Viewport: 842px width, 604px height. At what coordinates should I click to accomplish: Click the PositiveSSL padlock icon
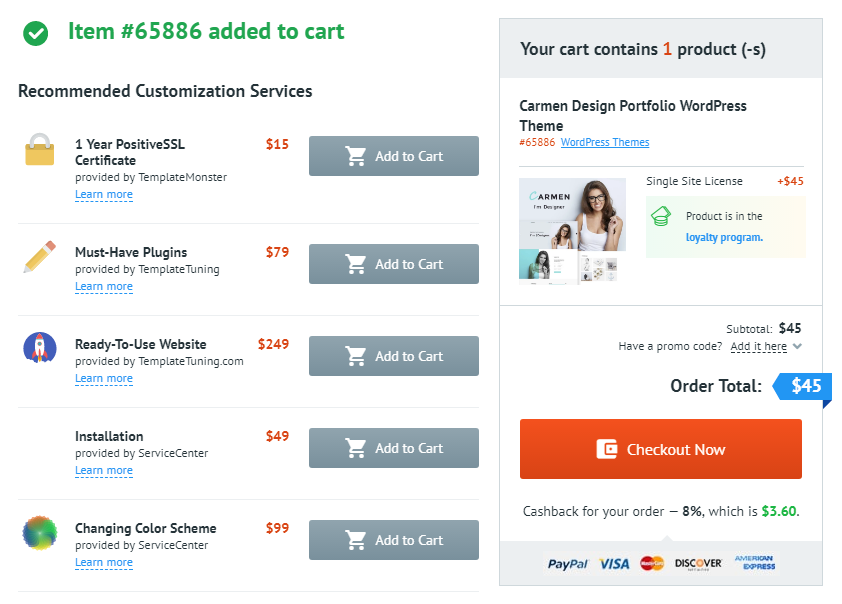pyautogui.click(x=40, y=150)
